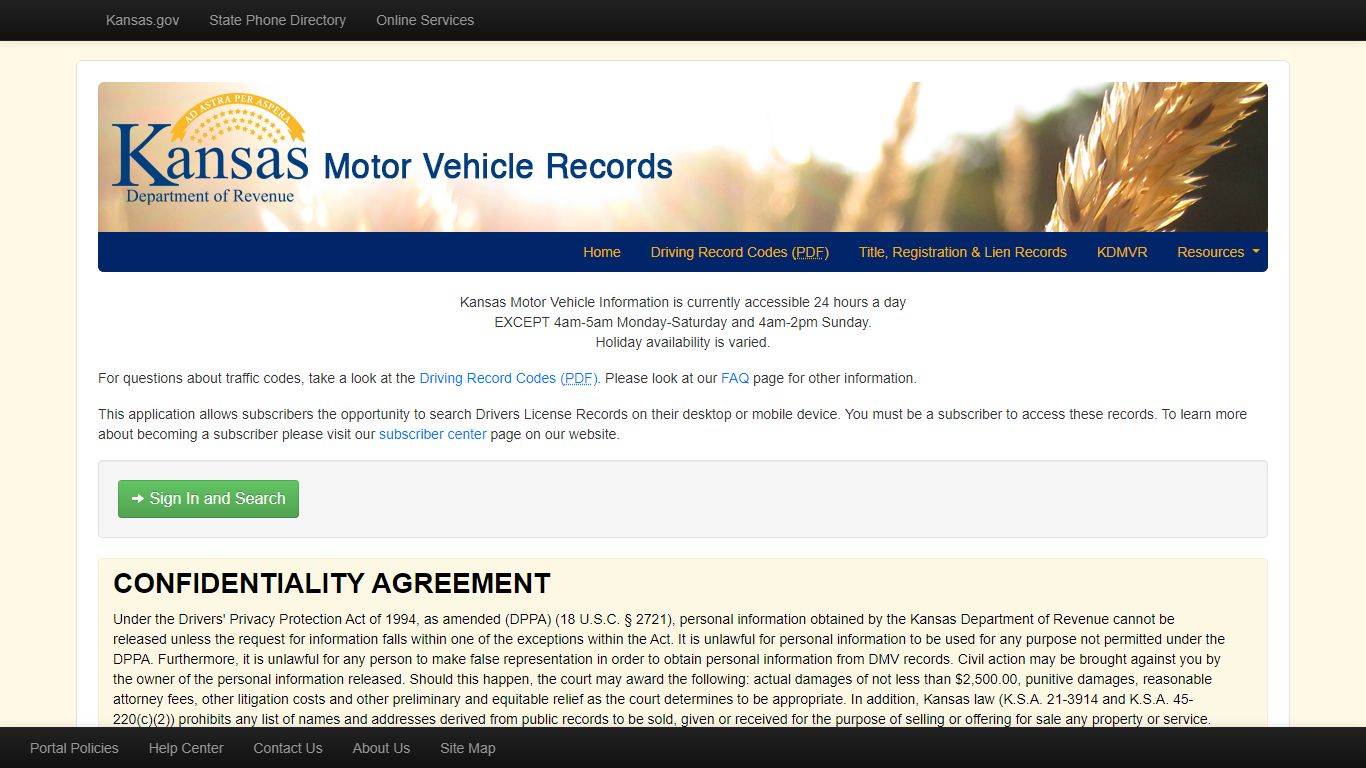Open the Kansas.gov link in top bar
The width and height of the screenshot is (1366, 768).
click(143, 20)
